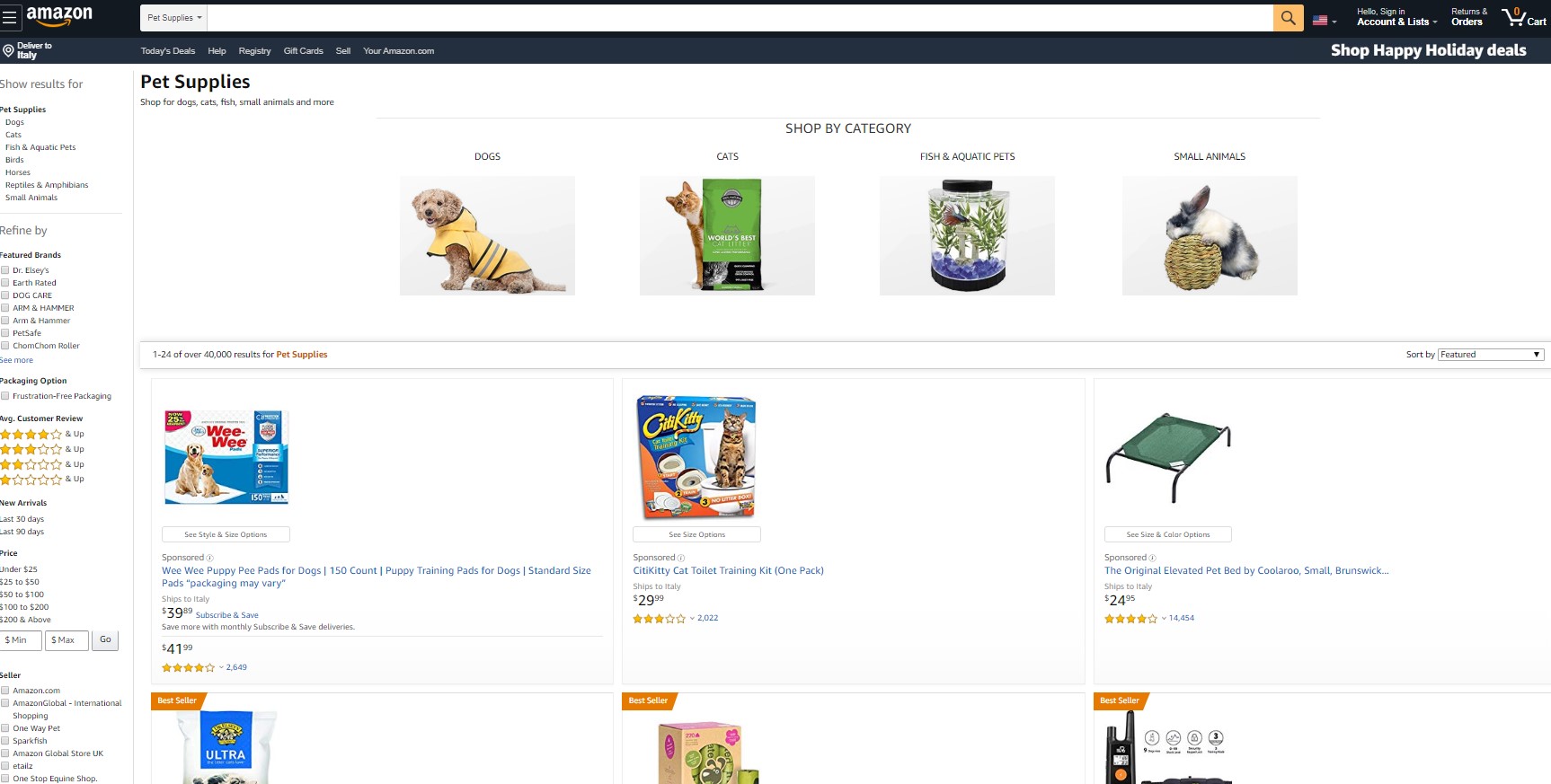
Task: Click the Deliver to Italy location pin
Action: coord(8,50)
